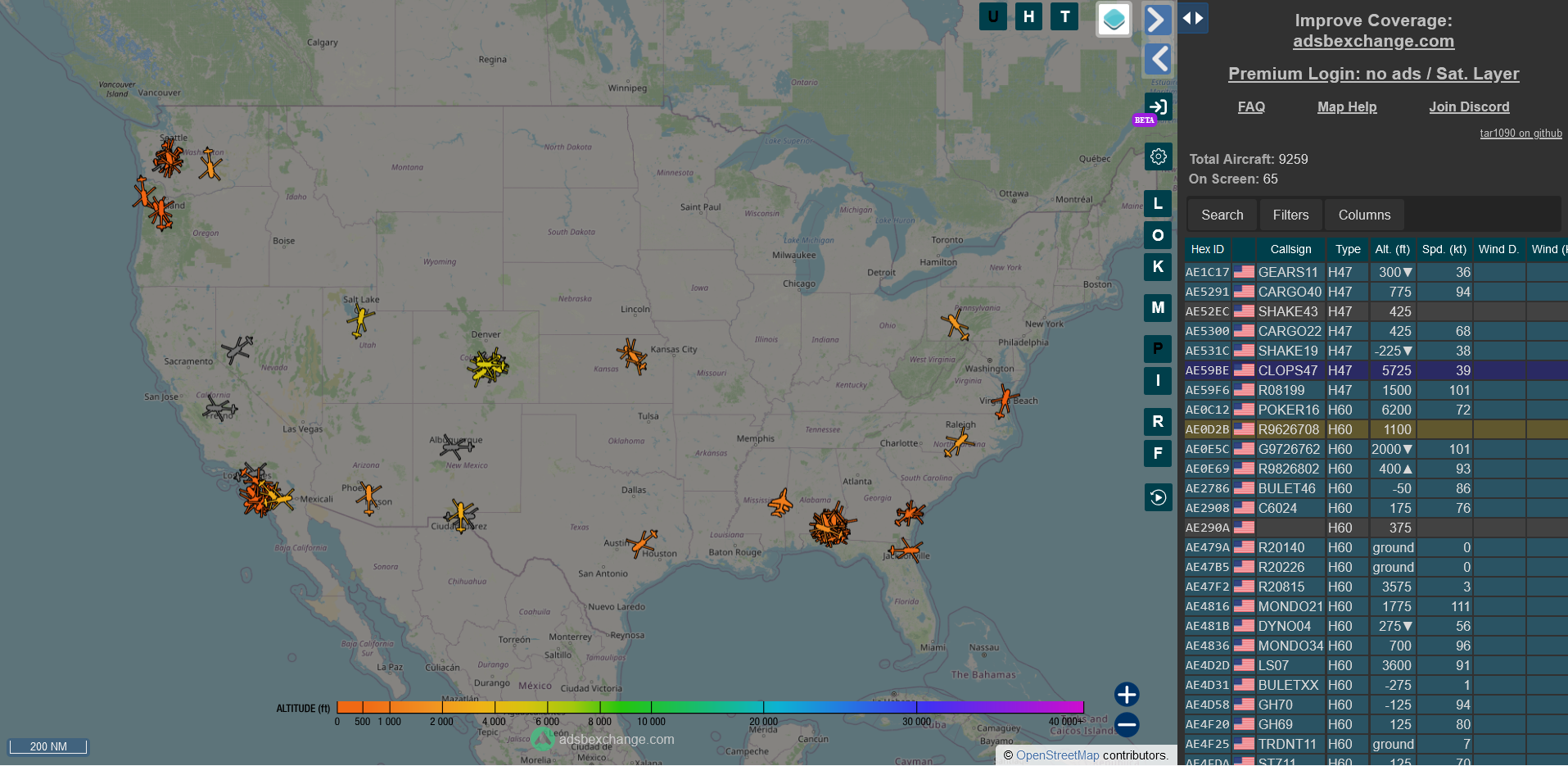The image size is (1568, 766).
Task: Switch to the Search tab
Action: pyautogui.click(x=1222, y=215)
